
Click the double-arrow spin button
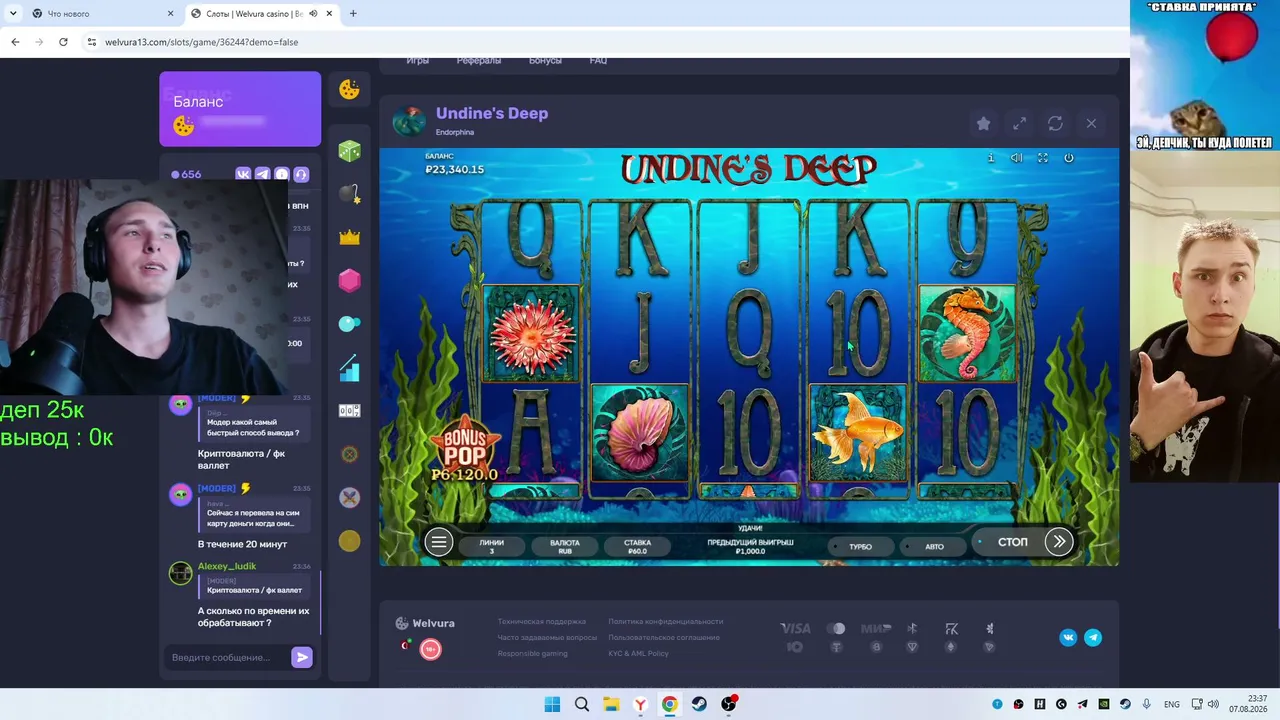click(x=1059, y=542)
